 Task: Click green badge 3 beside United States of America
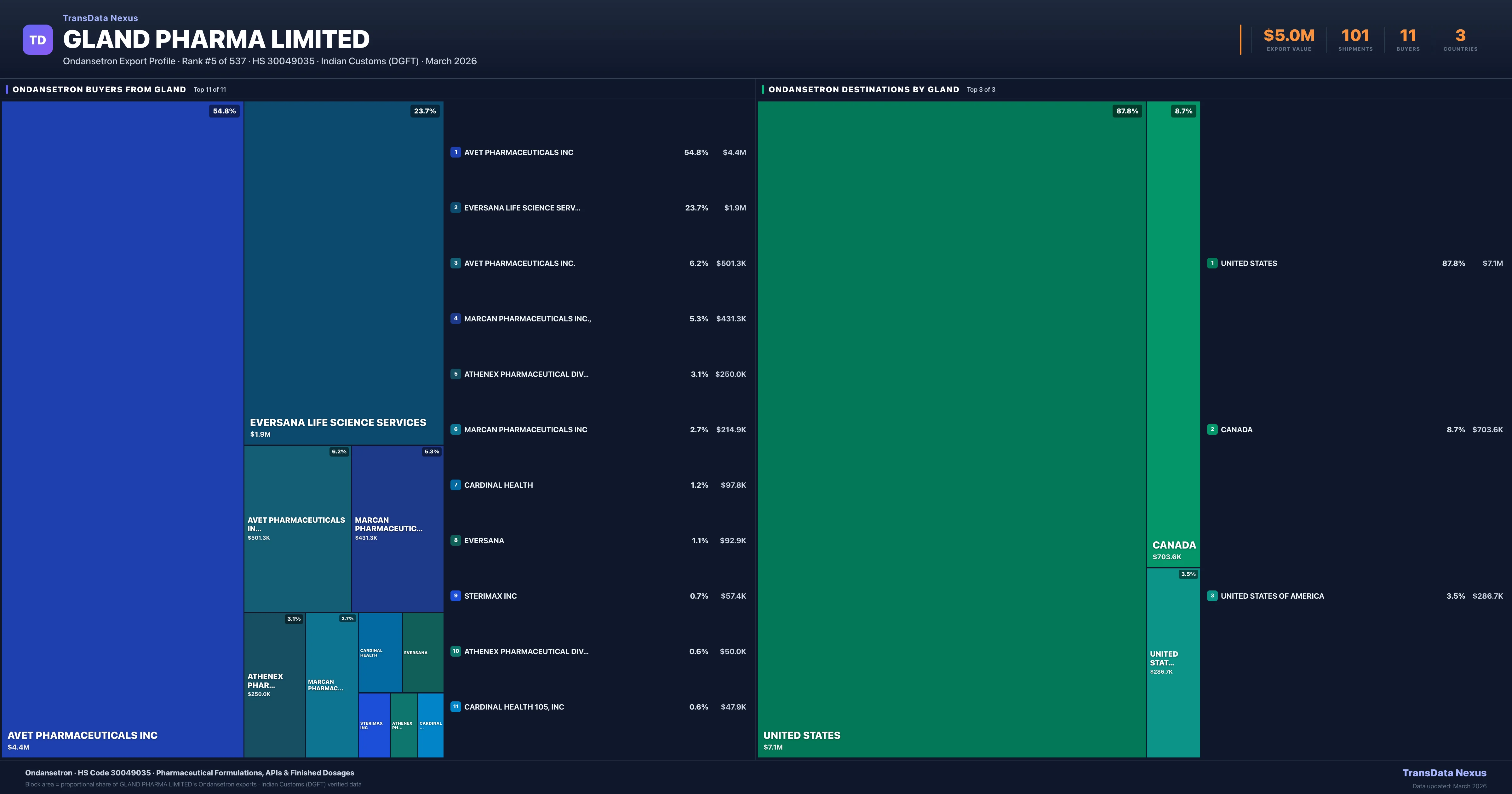click(1212, 595)
